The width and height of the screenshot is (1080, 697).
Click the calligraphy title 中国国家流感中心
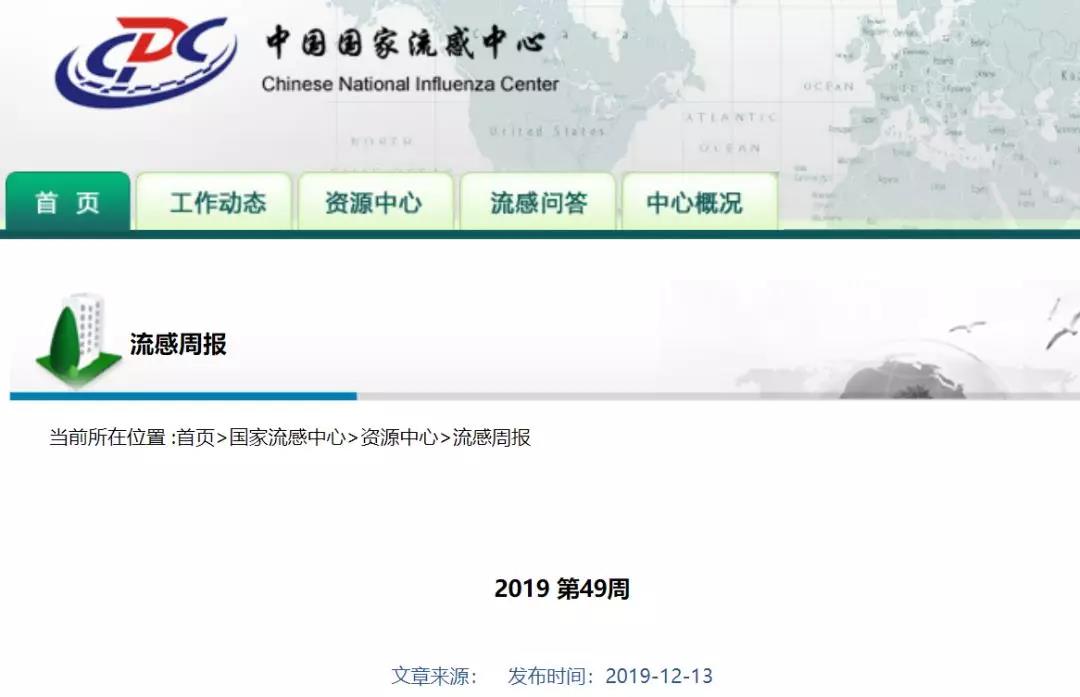405,43
